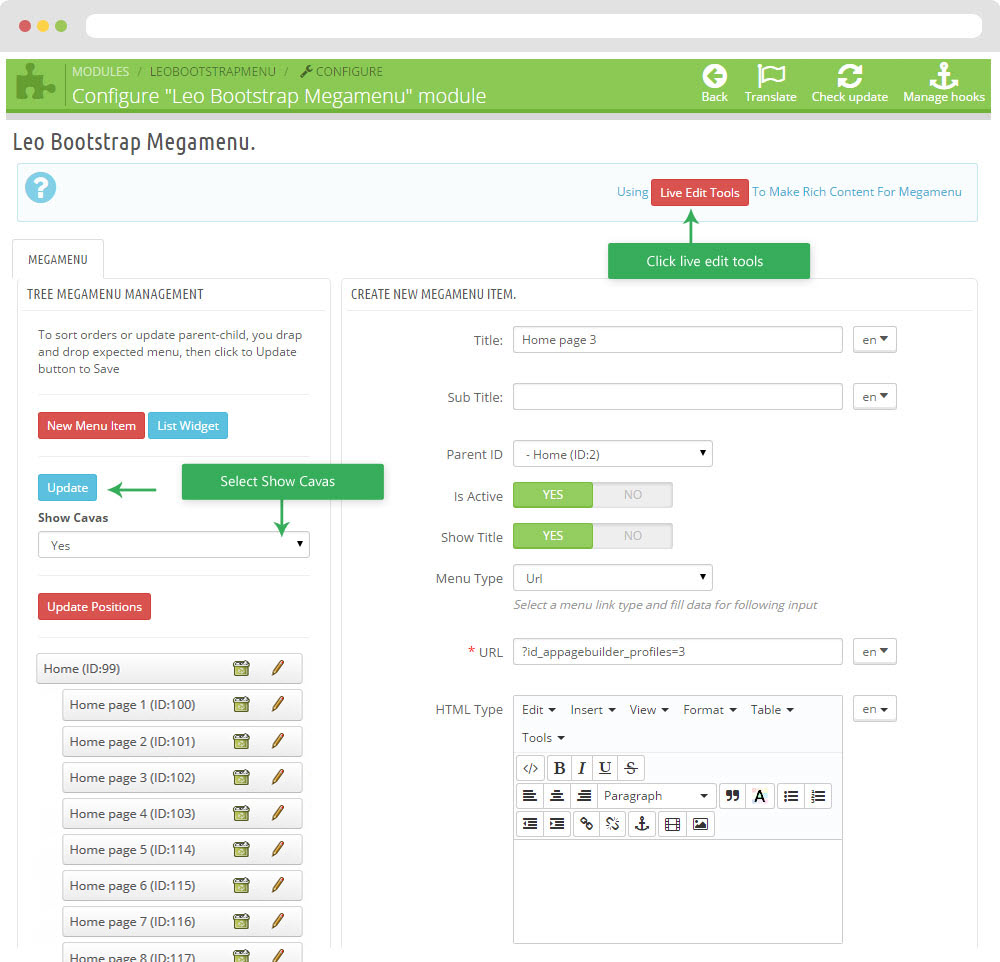
Task: Apply italic formatting in the editor
Action: tap(582, 768)
